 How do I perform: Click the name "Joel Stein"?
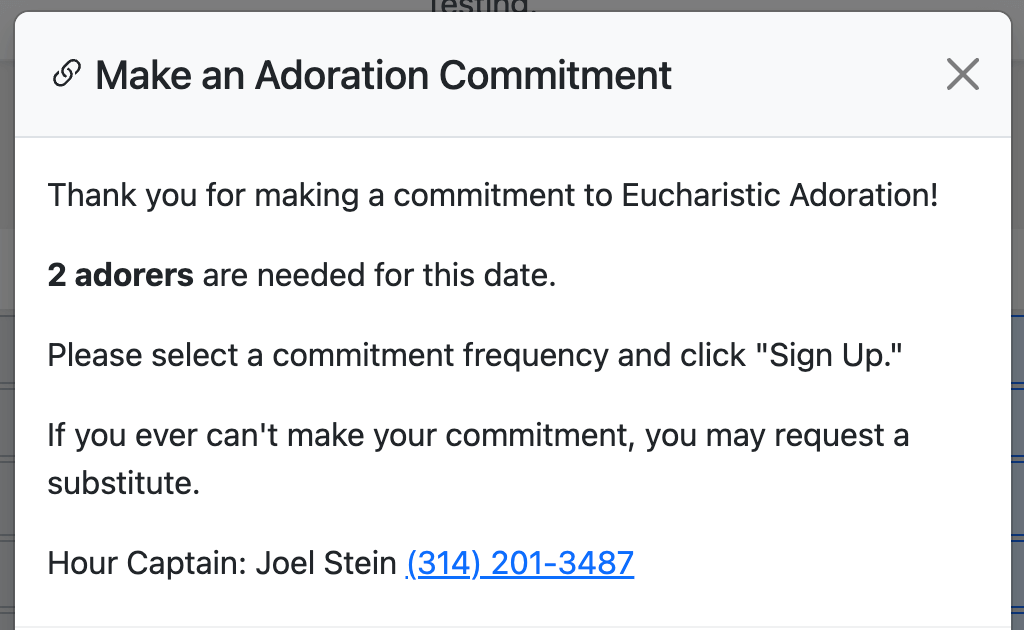click(326, 563)
